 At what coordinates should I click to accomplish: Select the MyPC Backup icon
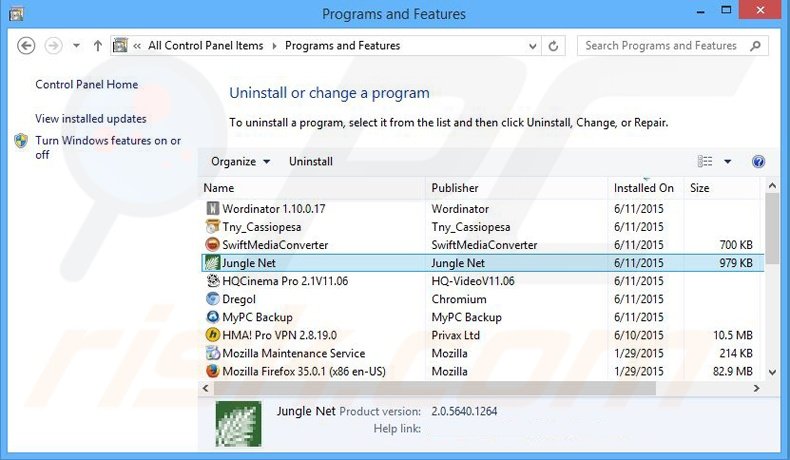213,317
